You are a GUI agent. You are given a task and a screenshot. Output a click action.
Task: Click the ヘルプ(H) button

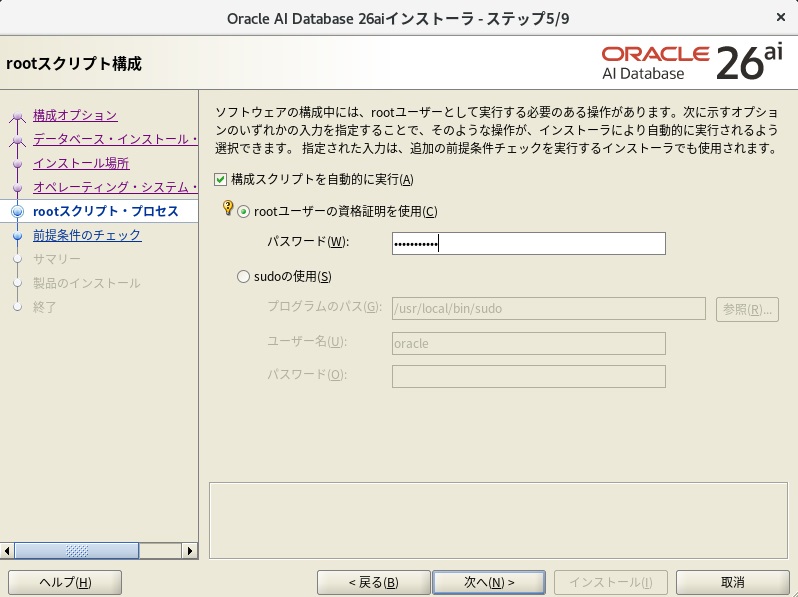click(65, 582)
